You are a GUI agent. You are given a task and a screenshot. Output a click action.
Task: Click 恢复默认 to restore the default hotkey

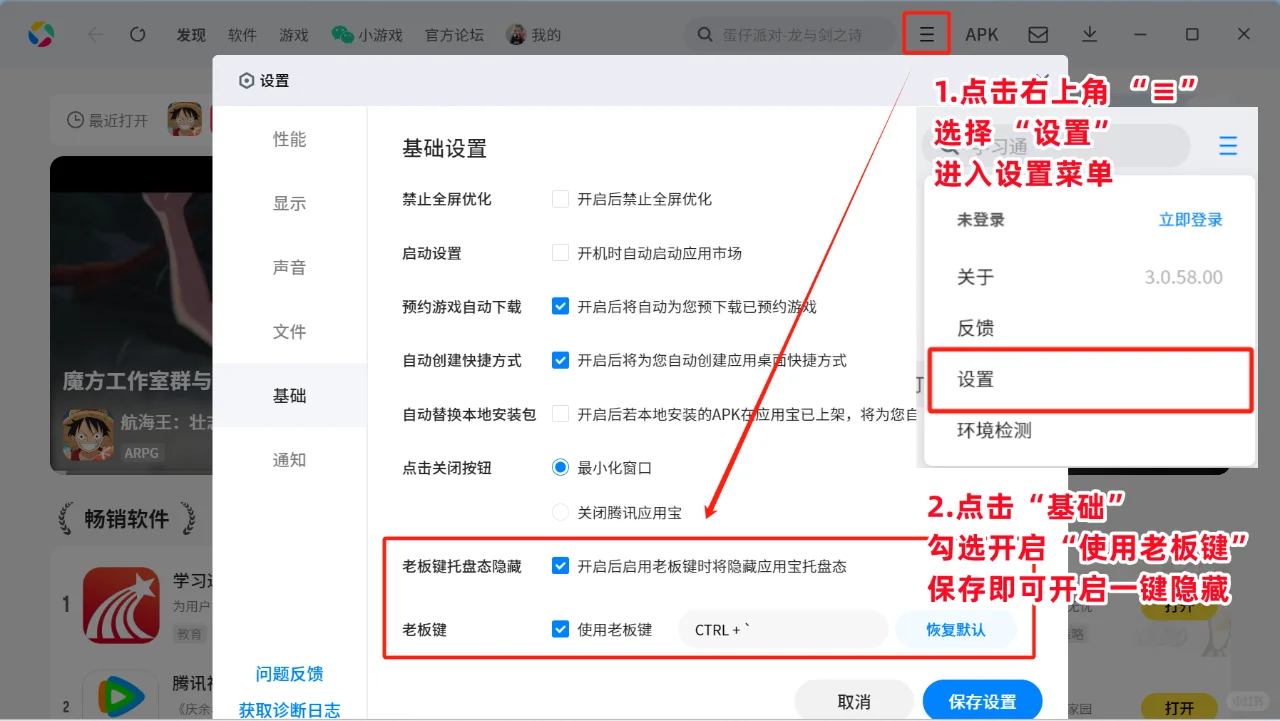coord(956,629)
